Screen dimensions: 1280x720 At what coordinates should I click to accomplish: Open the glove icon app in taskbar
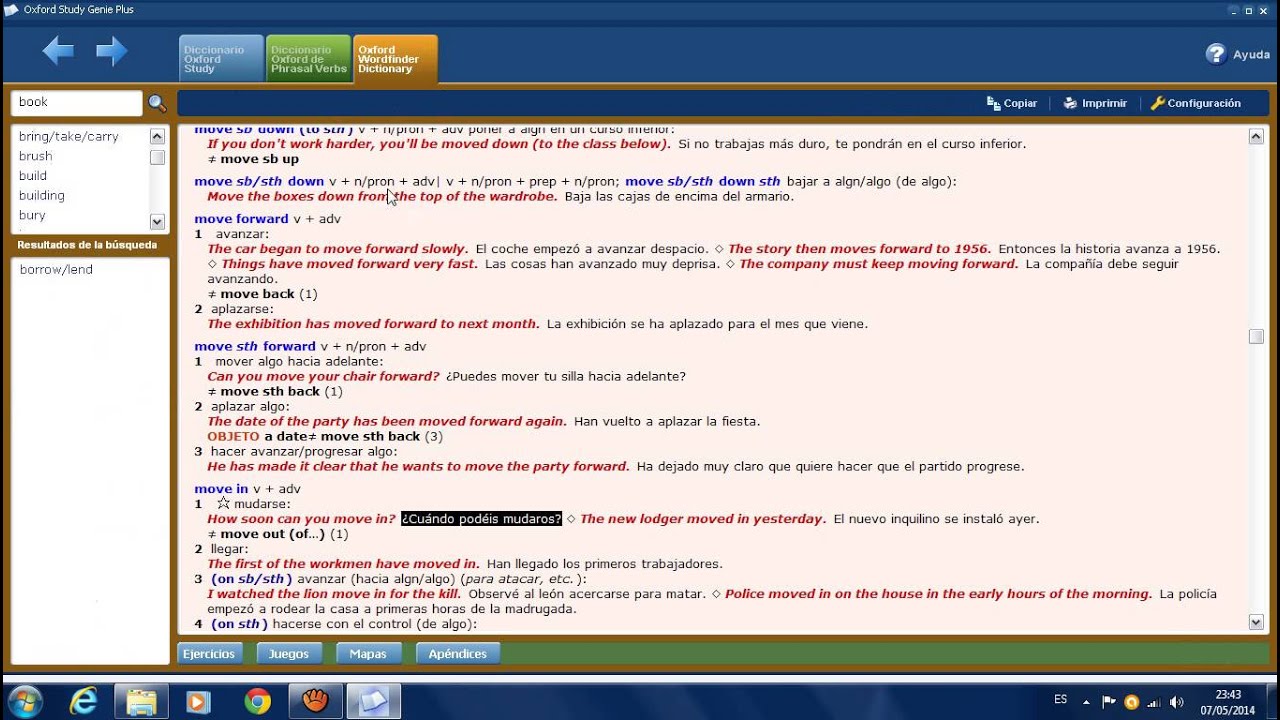(315, 701)
